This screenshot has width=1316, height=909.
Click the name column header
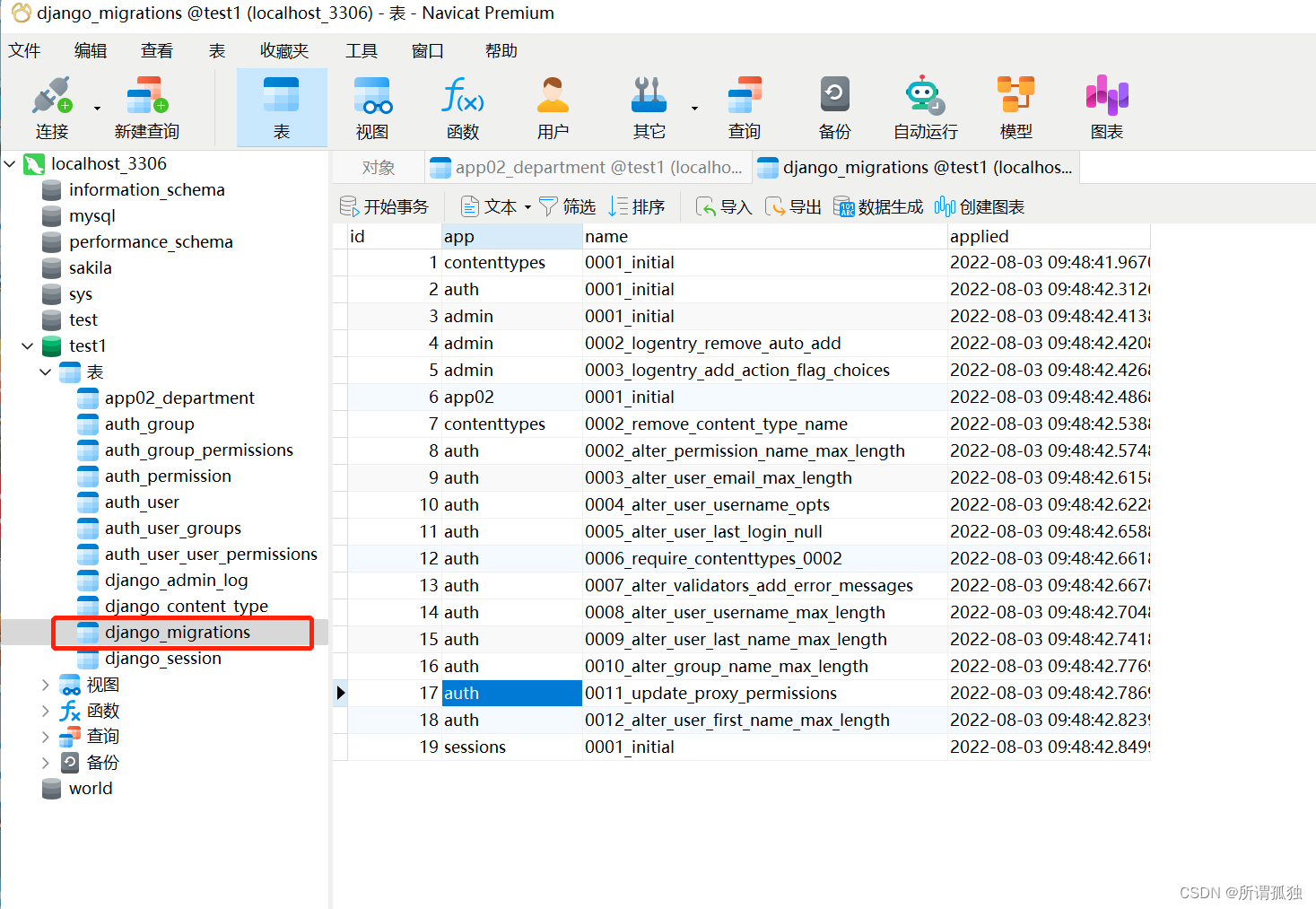765,237
